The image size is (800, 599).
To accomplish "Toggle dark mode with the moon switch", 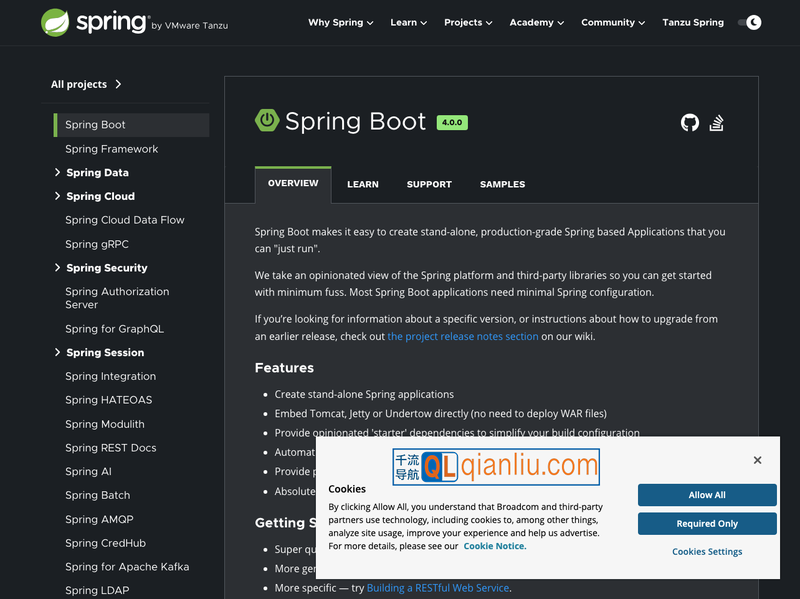I will [x=750, y=22].
